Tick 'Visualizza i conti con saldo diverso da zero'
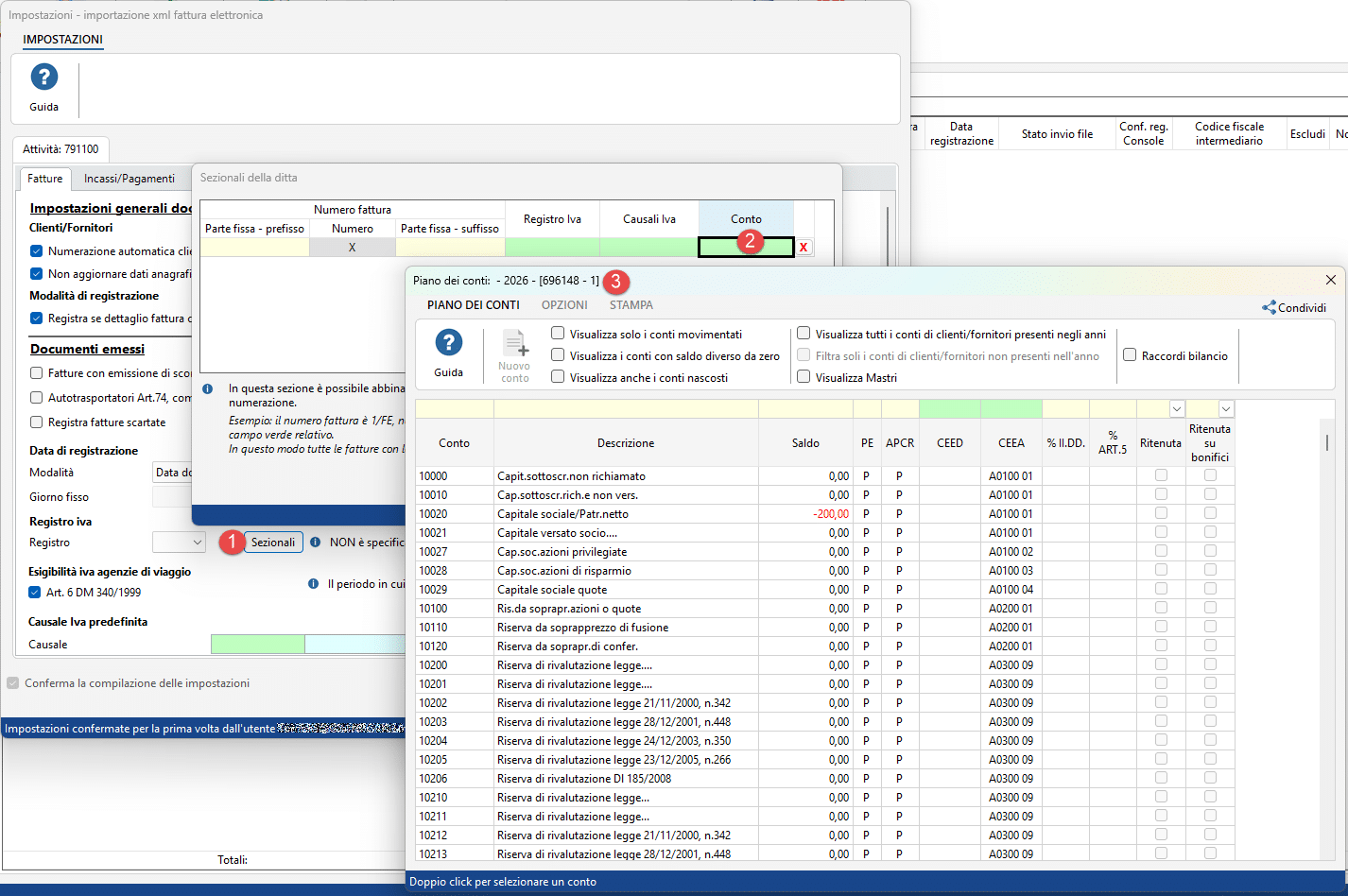The image size is (1348, 896). 559,355
